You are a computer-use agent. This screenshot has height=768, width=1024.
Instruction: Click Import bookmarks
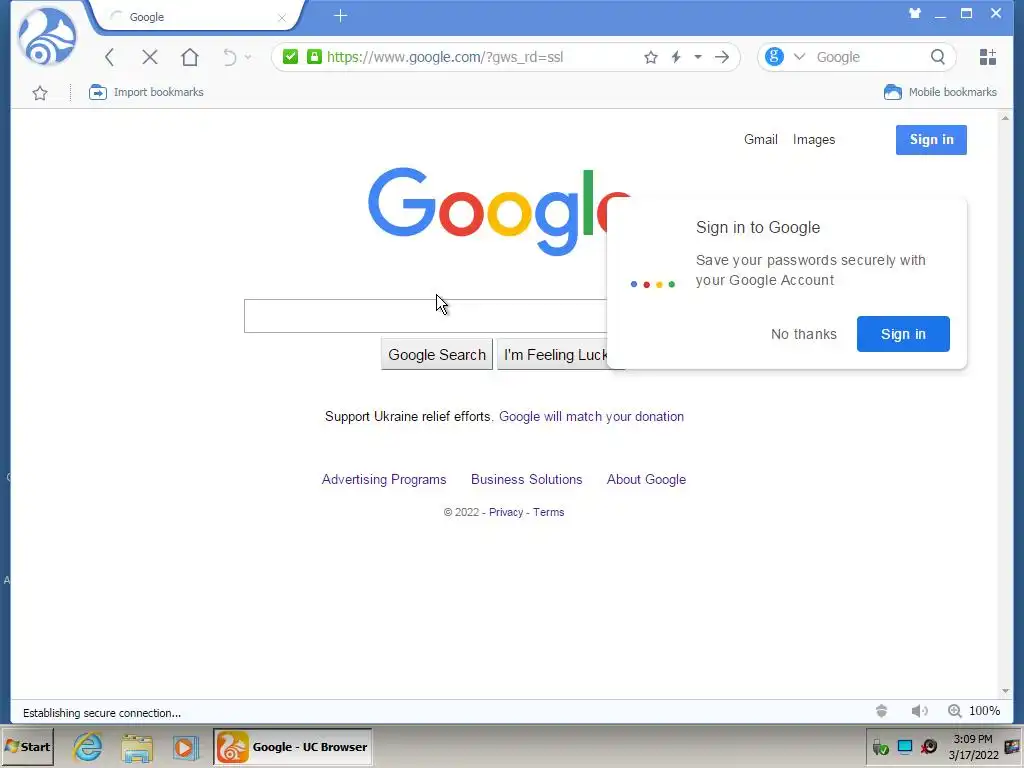click(x=146, y=92)
